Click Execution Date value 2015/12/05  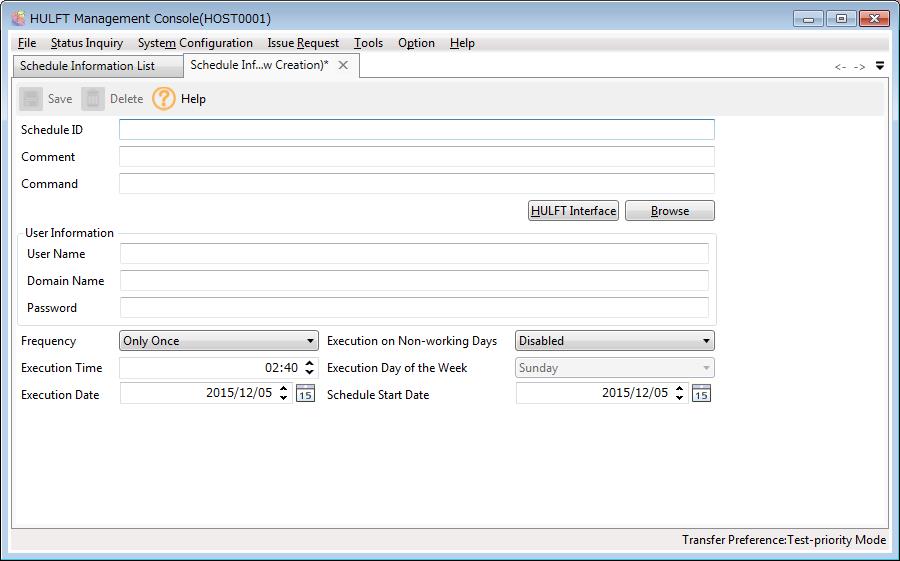239,393
